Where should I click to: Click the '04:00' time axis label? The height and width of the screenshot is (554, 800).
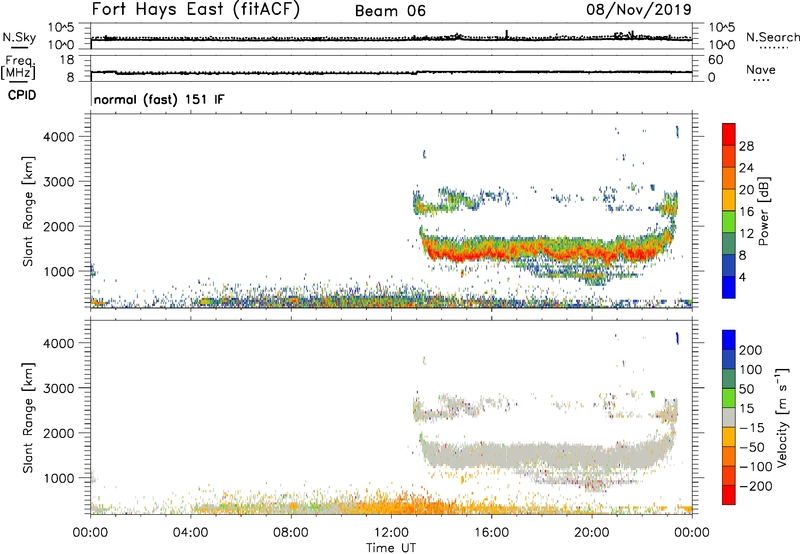(x=191, y=533)
